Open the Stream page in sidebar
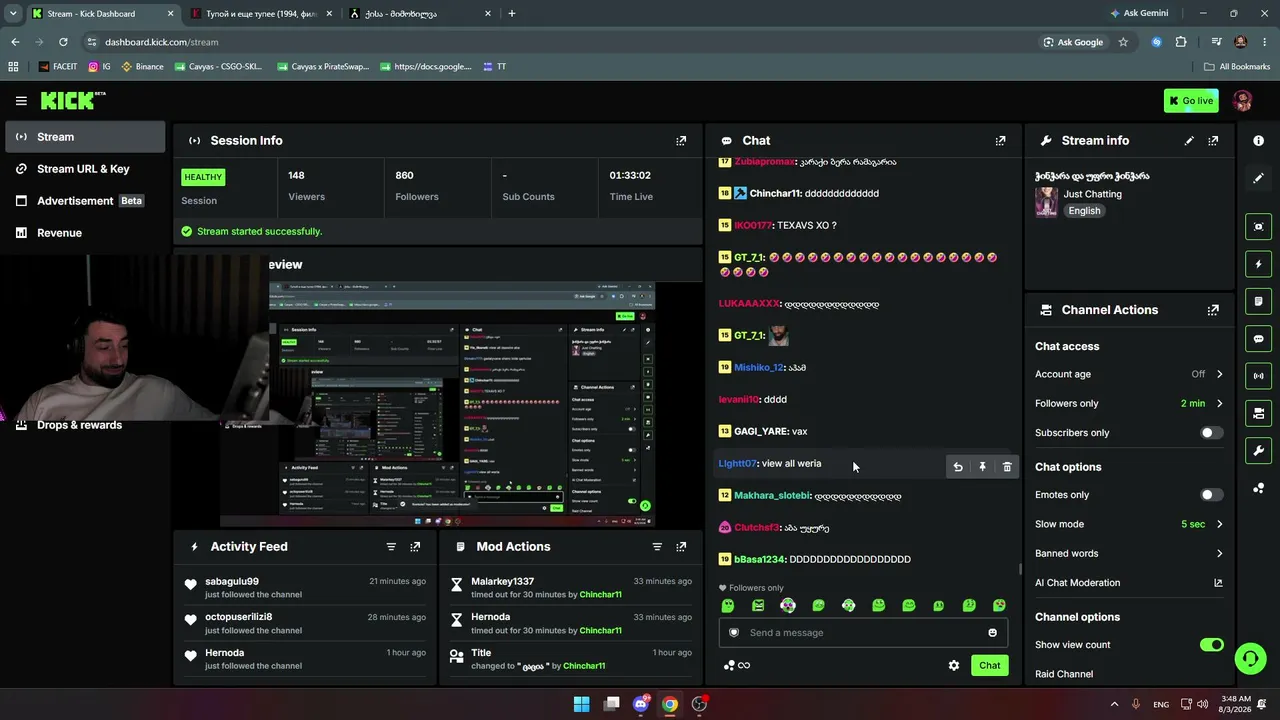Screen dimensions: 1280x720 (84, 137)
